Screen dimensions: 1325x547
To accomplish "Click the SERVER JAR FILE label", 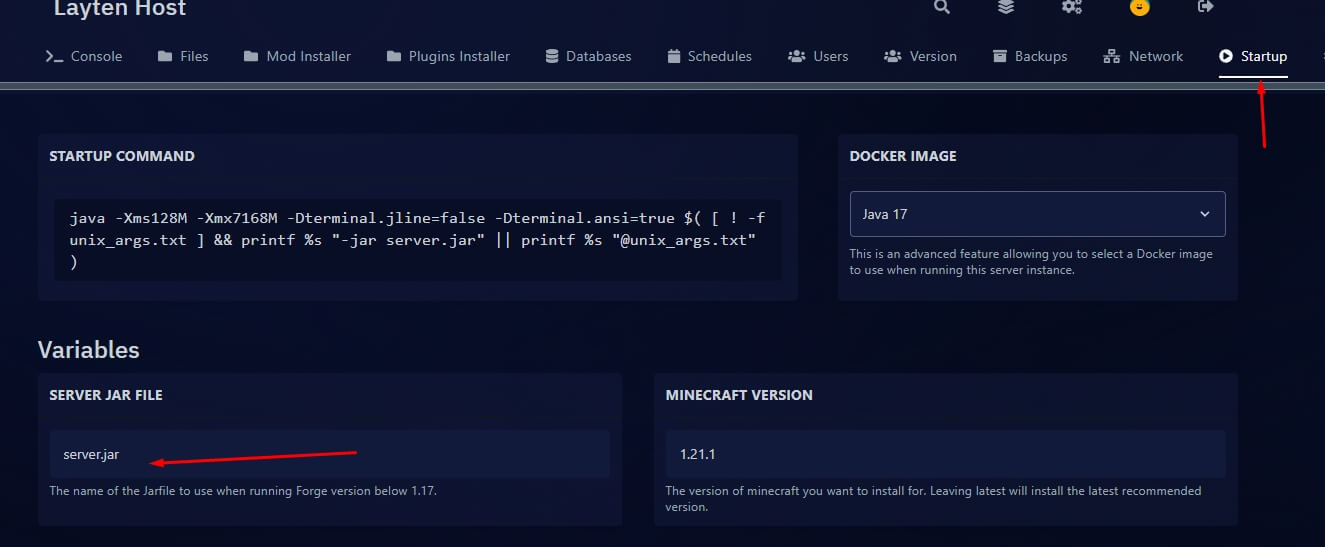I will (106, 395).
